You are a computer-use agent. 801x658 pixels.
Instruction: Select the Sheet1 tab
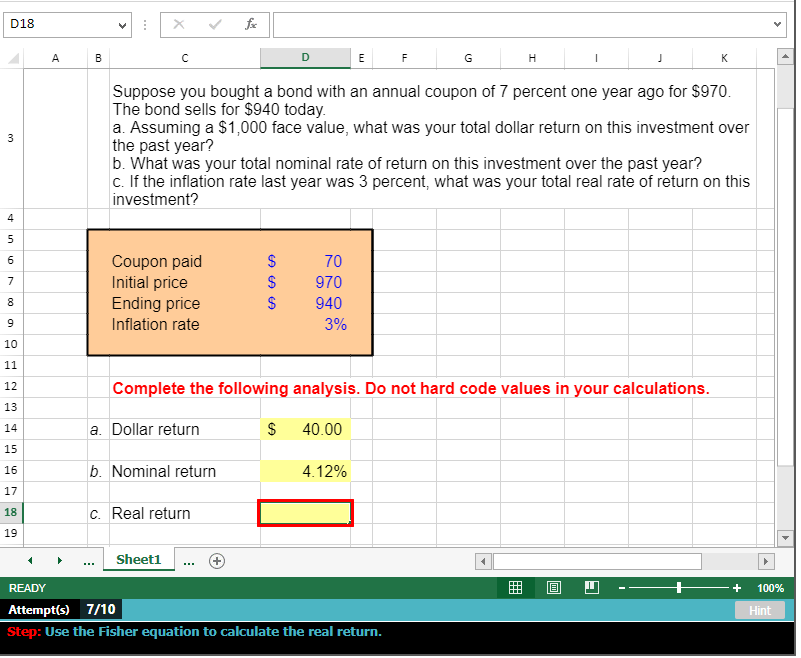pos(139,560)
